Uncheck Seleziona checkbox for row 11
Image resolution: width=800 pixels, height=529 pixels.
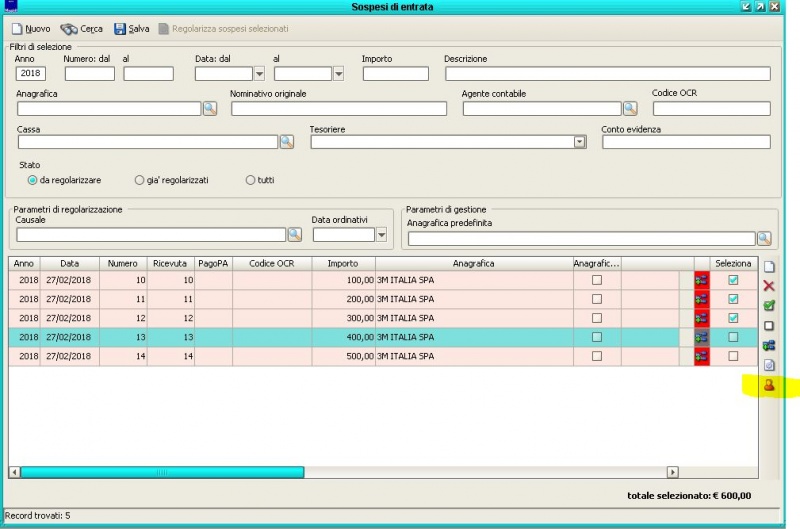(x=733, y=299)
